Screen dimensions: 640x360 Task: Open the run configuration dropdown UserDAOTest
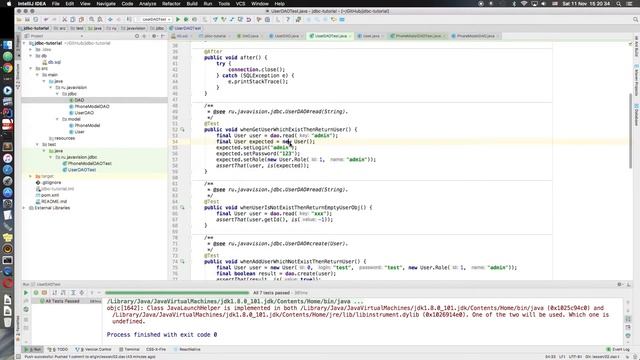pyautogui.click(x=155, y=20)
